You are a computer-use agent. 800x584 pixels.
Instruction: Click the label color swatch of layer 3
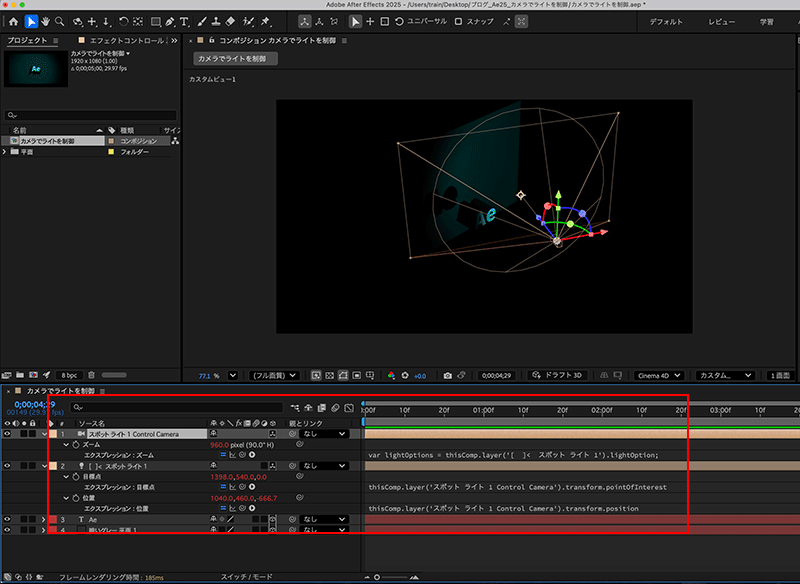[x=52, y=519]
